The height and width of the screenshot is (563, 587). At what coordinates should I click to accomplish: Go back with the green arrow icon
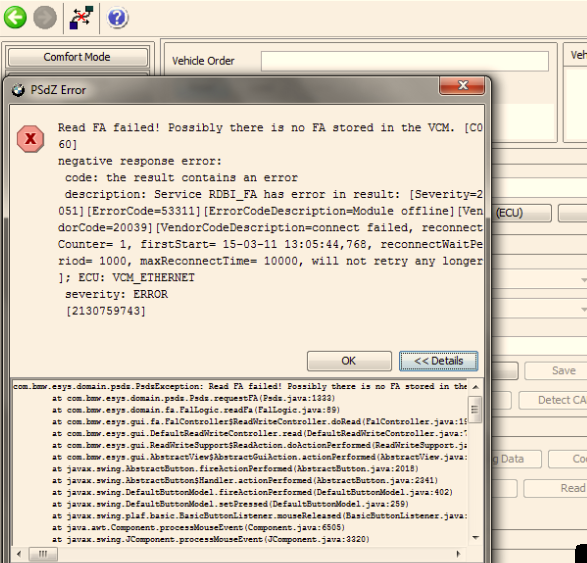15,17
